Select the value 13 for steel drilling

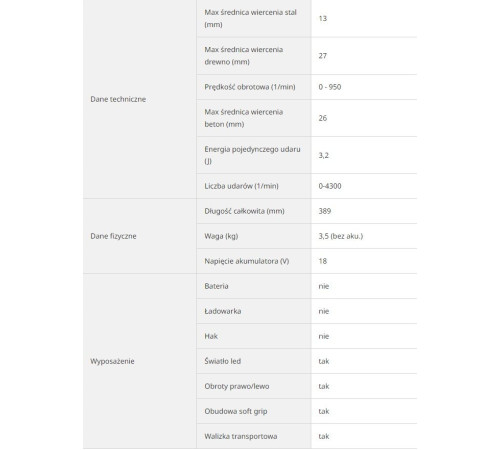tap(322, 18)
